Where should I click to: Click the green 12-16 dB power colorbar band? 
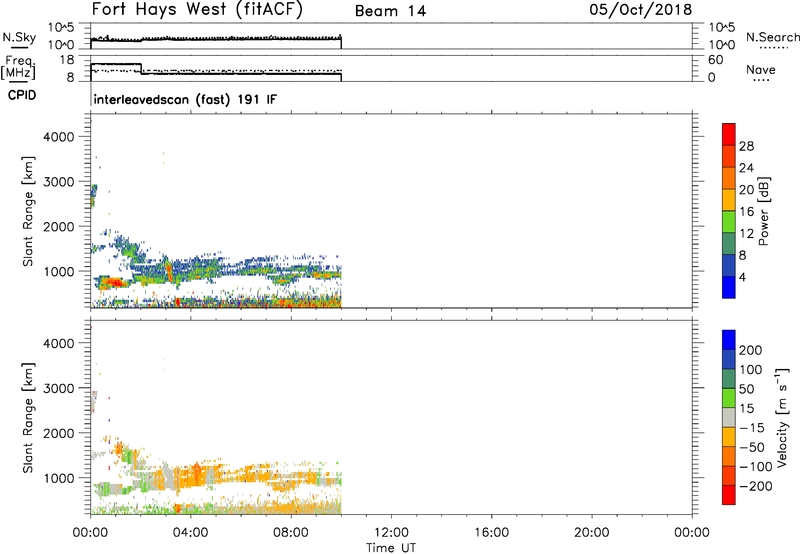click(x=729, y=222)
